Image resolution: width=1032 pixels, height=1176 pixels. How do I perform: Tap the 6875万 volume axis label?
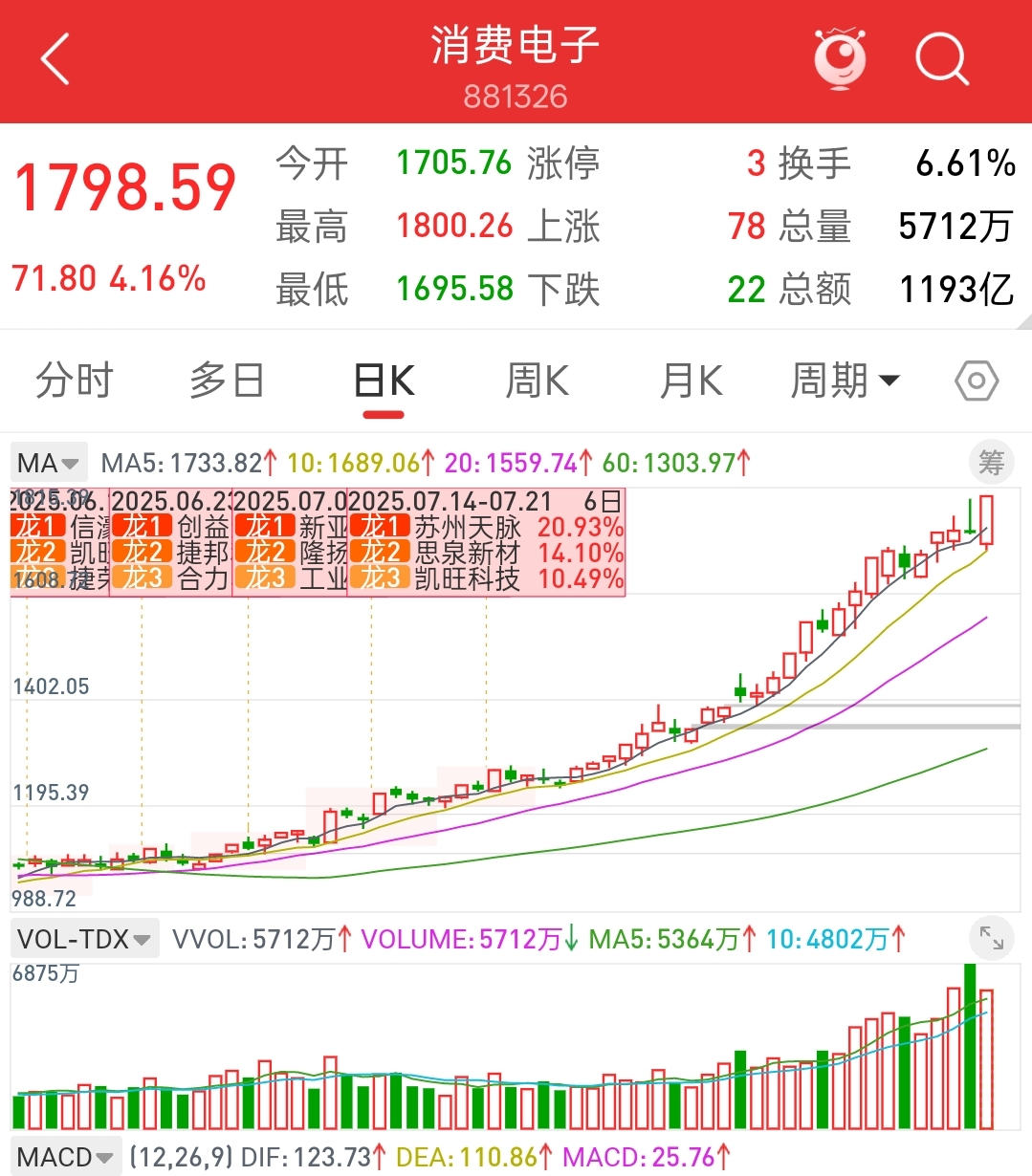pos(46,974)
